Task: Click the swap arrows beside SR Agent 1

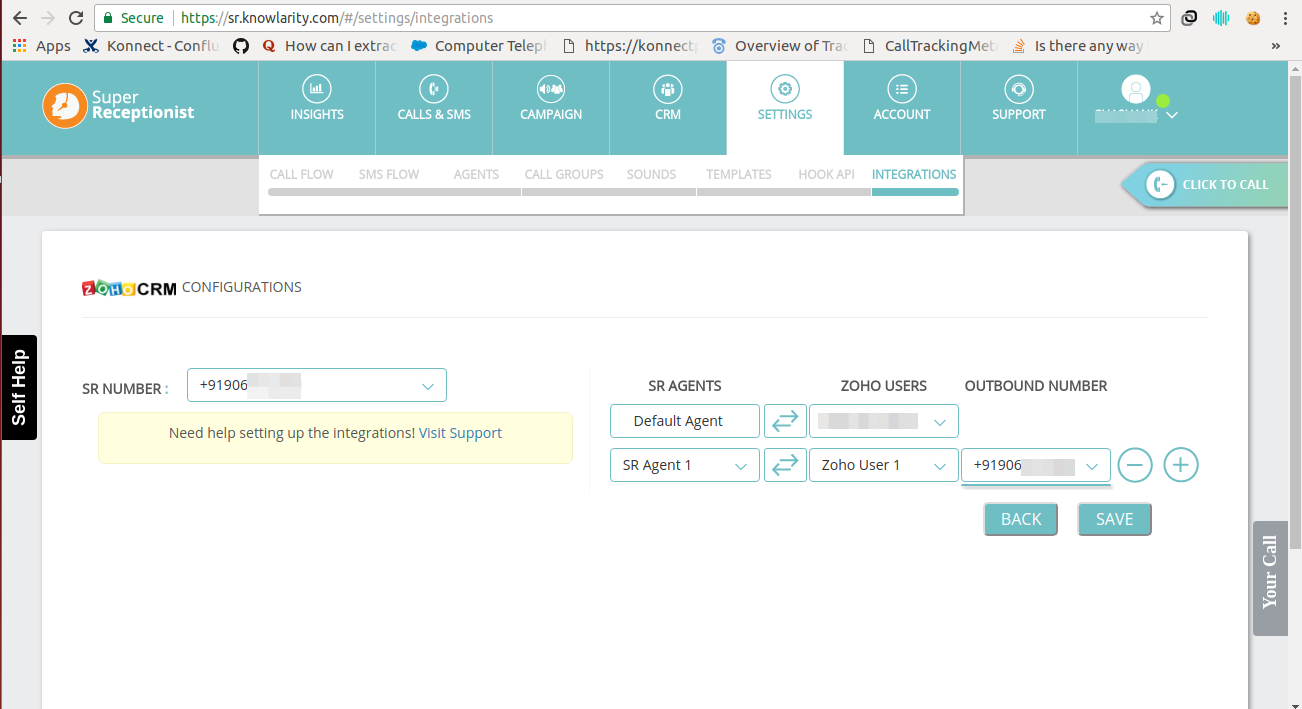Action: click(785, 465)
